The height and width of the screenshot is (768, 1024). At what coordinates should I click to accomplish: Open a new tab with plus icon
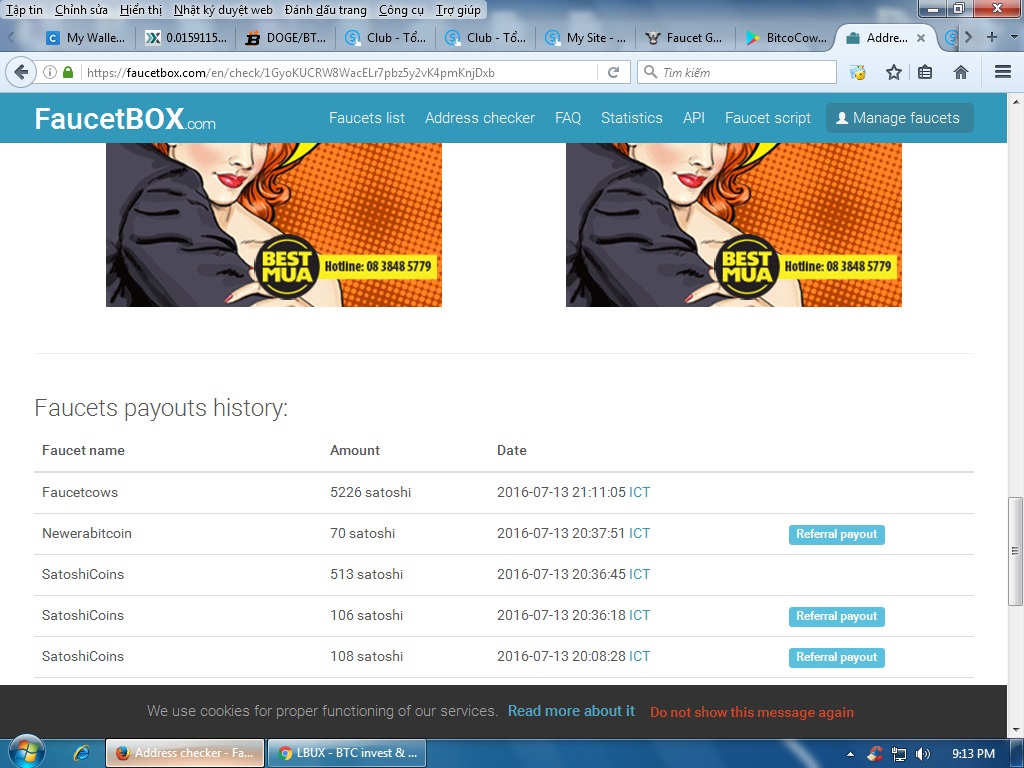click(x=992, y=37)
